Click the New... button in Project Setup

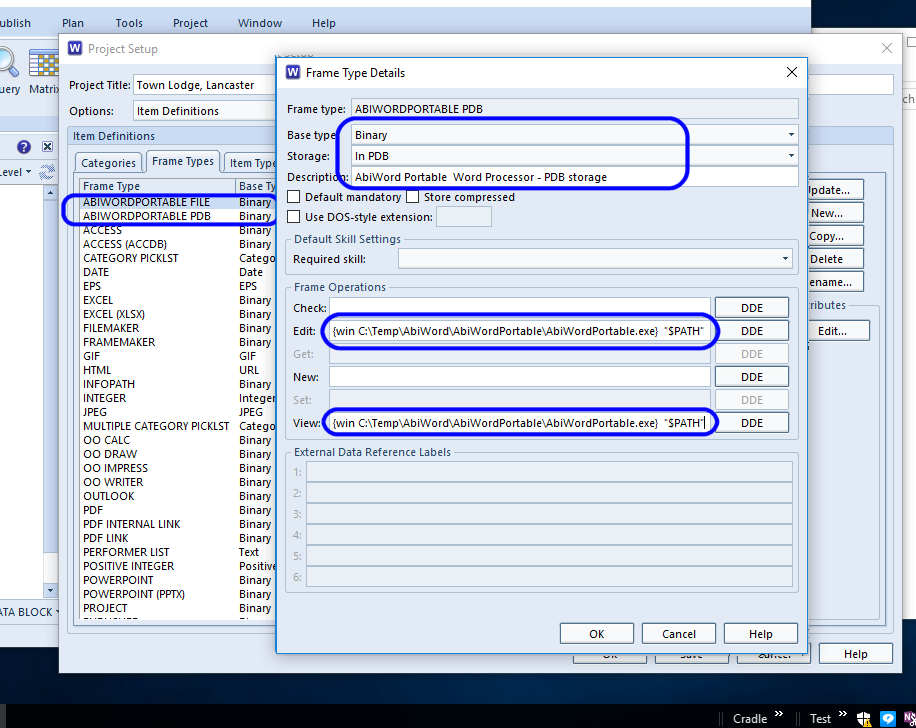point(835,213)
